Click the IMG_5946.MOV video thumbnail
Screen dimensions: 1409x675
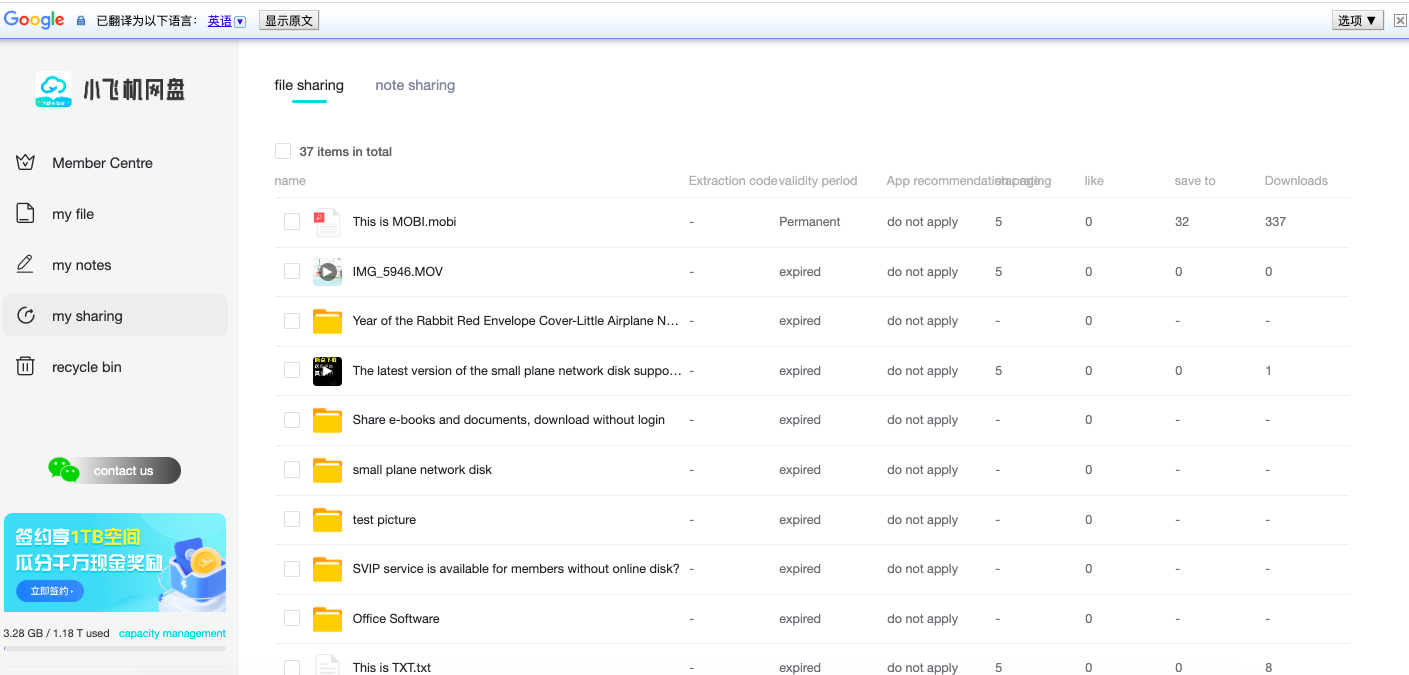pos(327,271)
